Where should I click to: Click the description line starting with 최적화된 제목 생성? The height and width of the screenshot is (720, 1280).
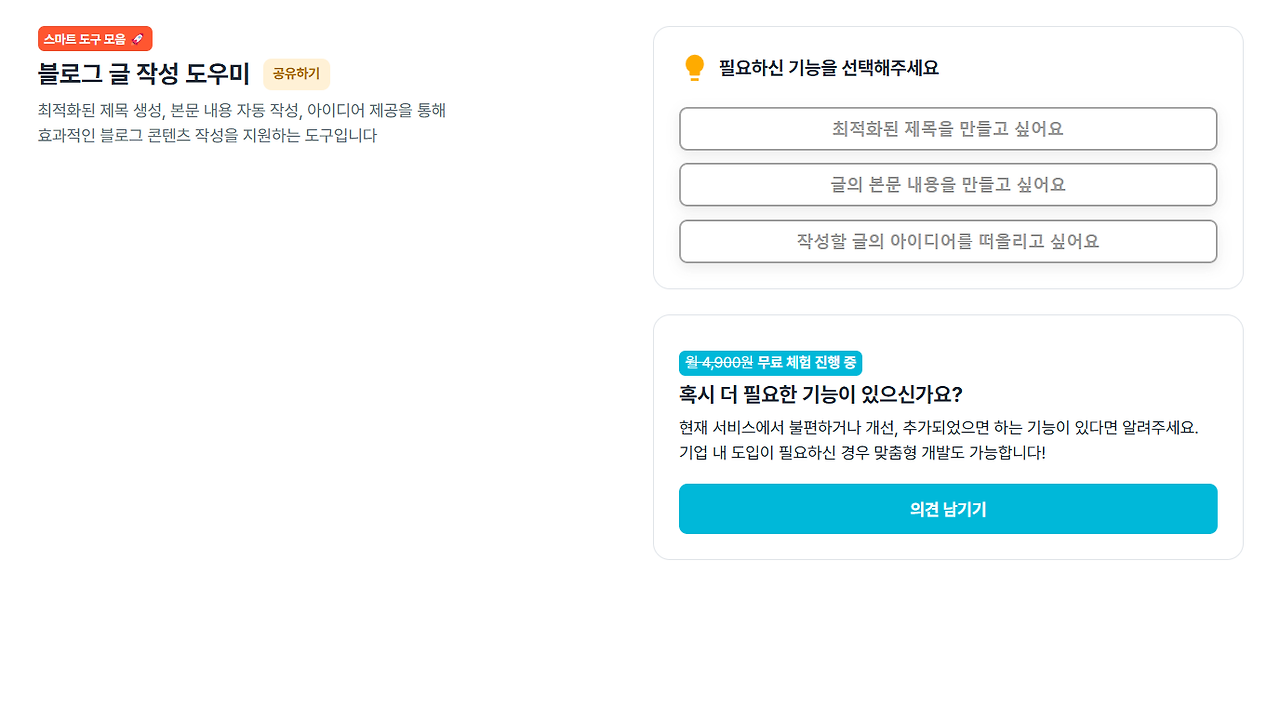(241, 110)
